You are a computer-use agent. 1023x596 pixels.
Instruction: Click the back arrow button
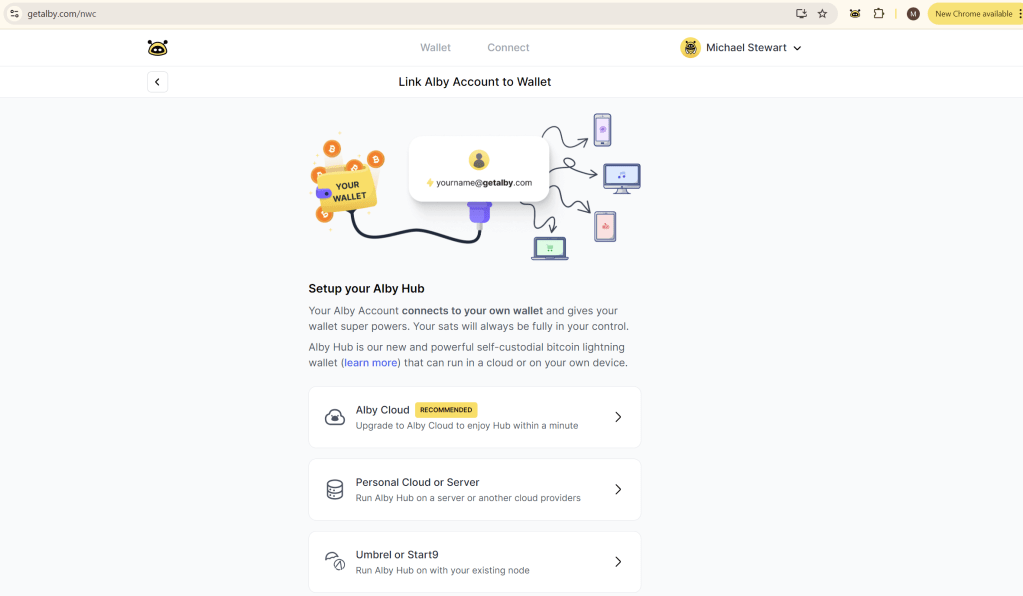click(157, 82)
